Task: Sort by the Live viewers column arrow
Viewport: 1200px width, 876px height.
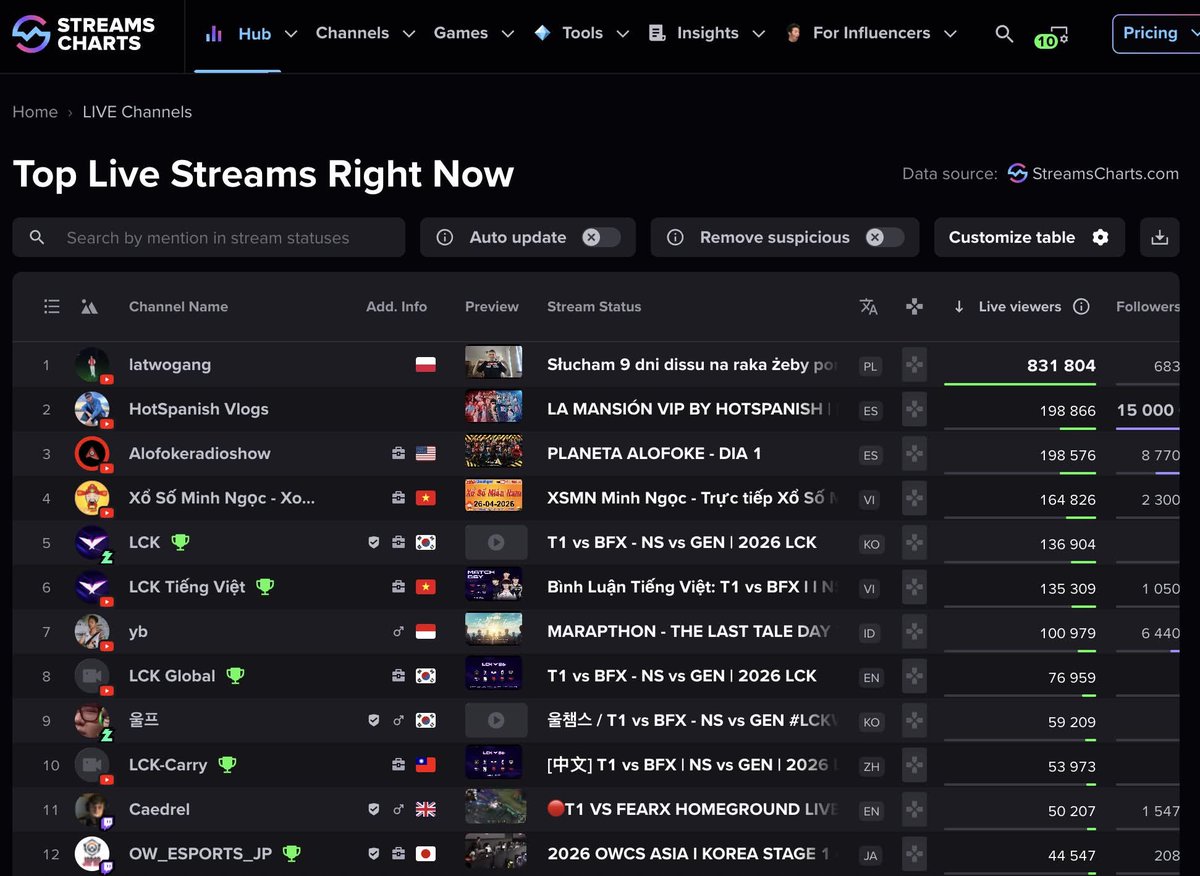Action: tap(959, 307)
